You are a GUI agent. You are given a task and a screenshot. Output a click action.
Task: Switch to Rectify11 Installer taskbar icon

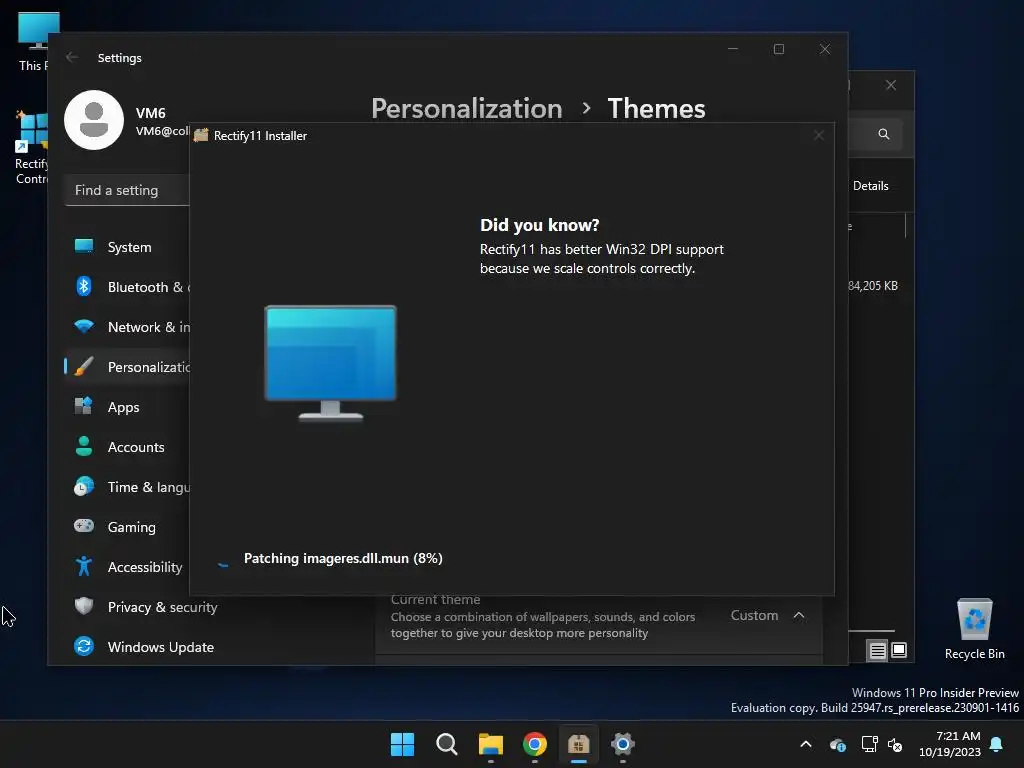point(579,744)
